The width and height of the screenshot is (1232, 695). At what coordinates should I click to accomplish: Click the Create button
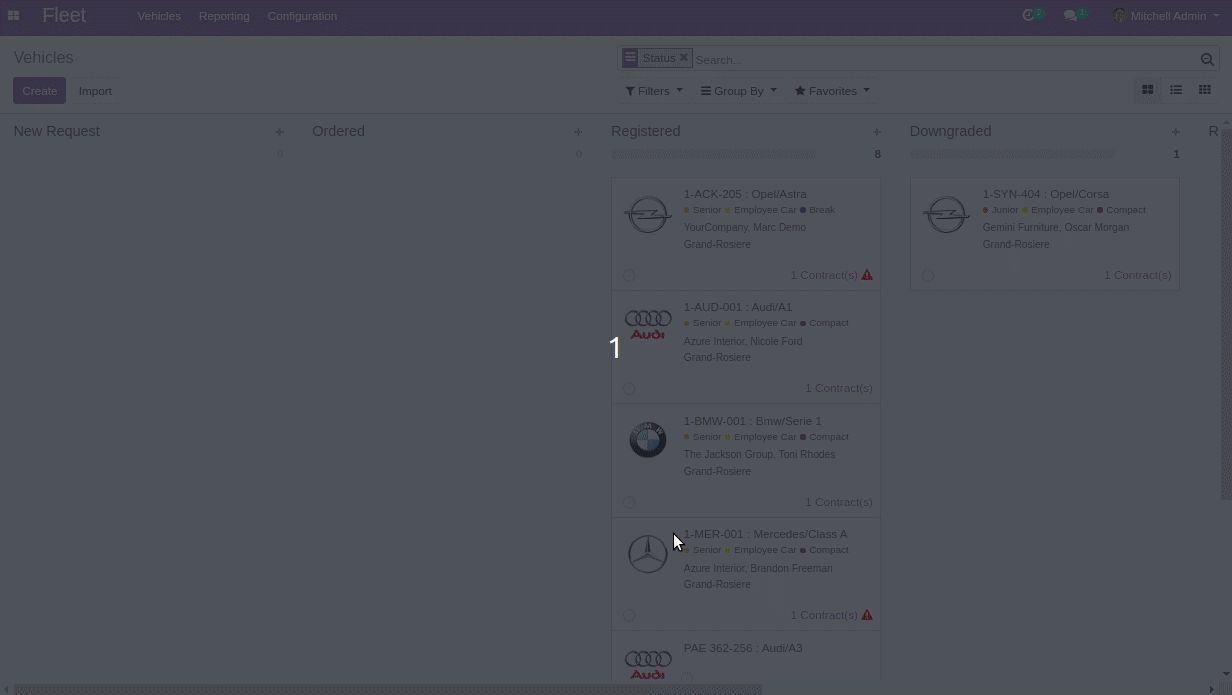click(40, 91)
